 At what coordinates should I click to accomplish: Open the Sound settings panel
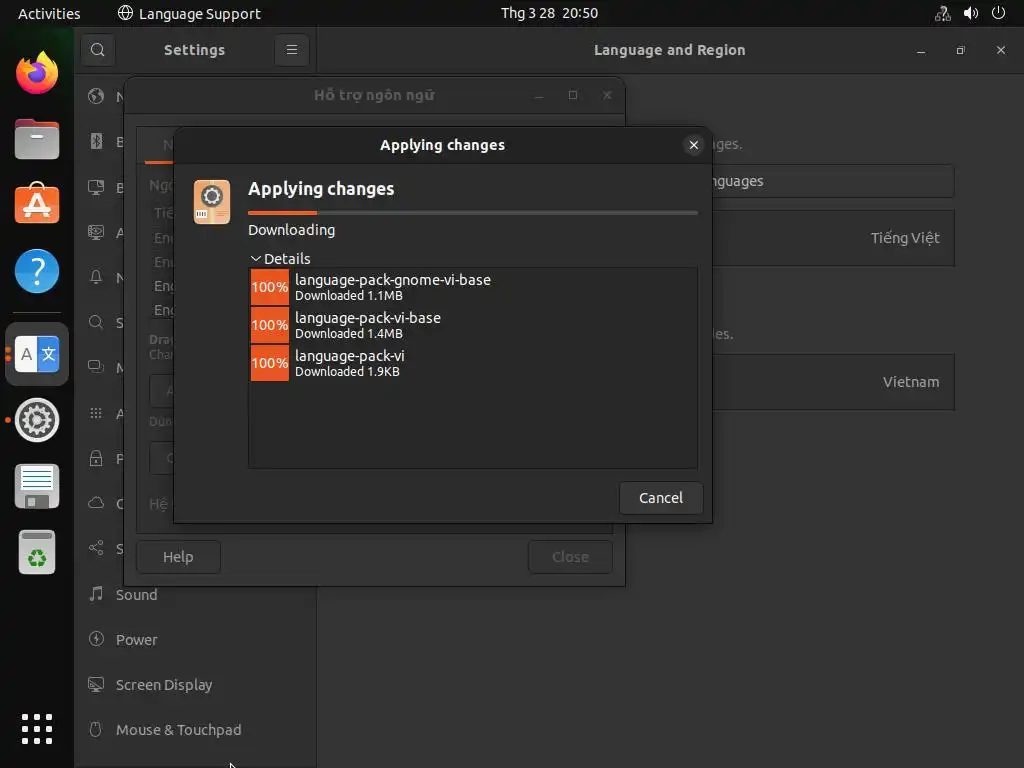[136, 595]
